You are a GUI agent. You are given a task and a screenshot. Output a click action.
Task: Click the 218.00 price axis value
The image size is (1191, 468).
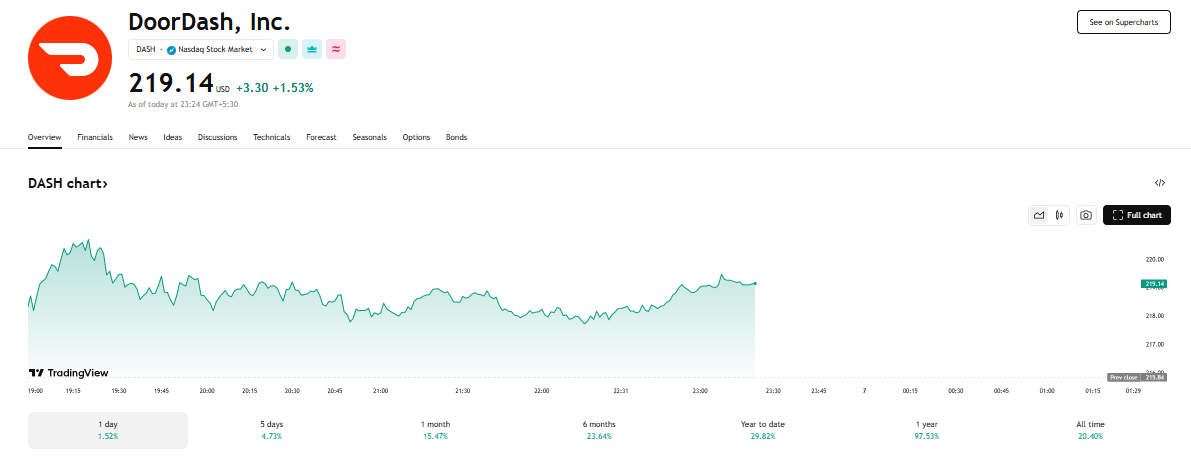coord(1155,316)
